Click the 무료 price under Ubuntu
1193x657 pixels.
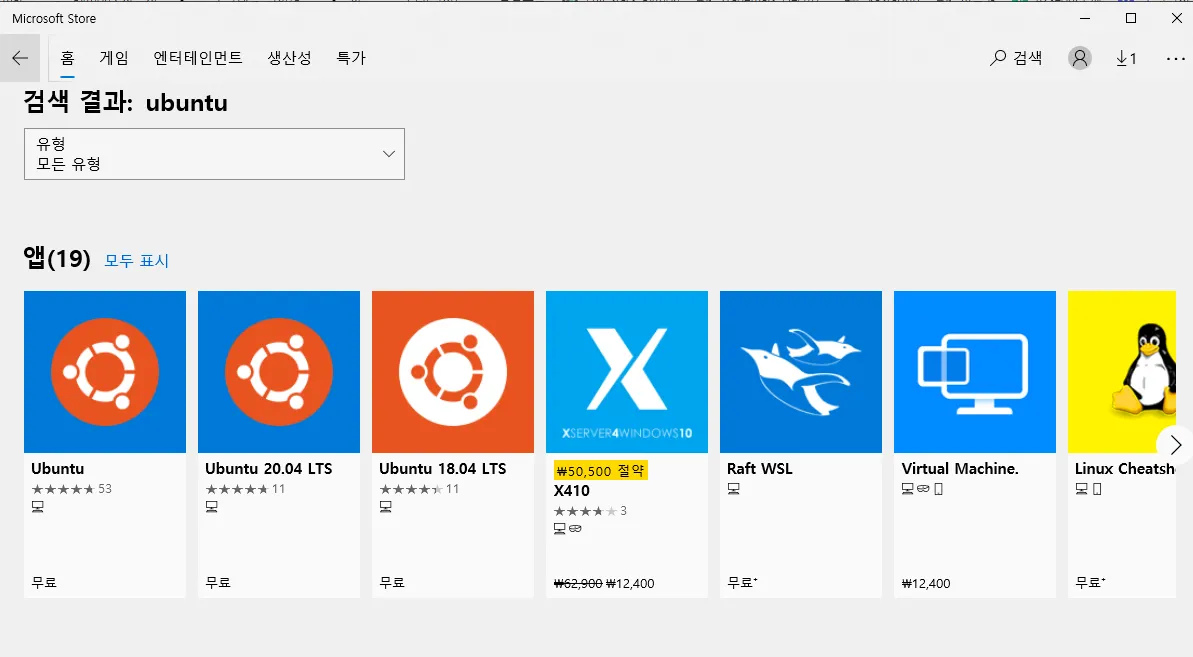tap(44, 582)
